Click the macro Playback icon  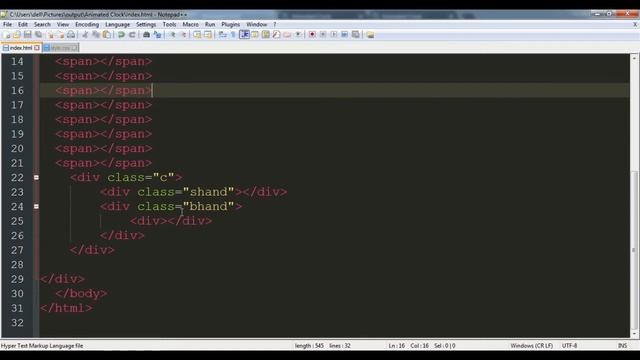click(334, 35)
